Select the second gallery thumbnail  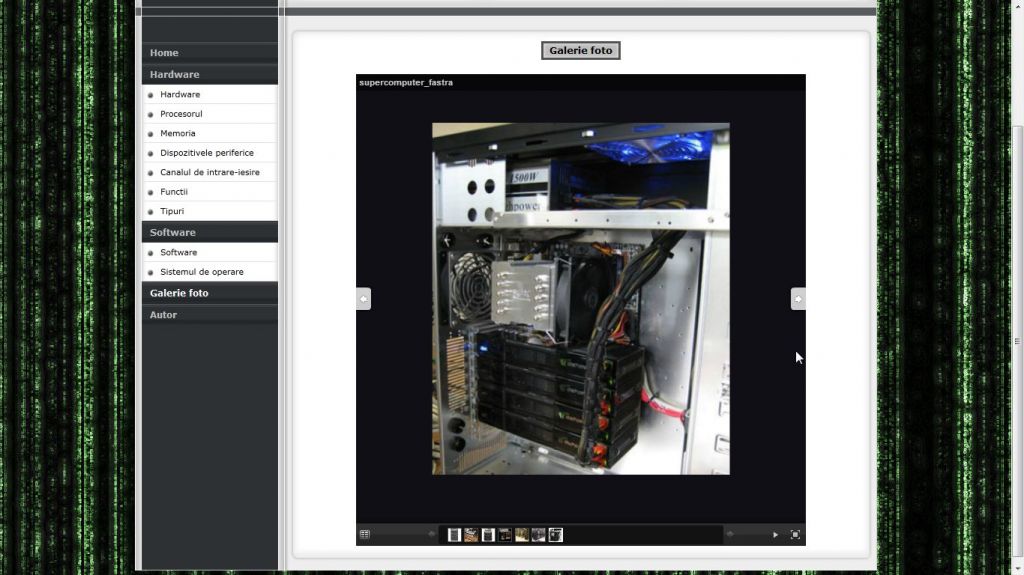pyautogui.click(x=471, y=535)
